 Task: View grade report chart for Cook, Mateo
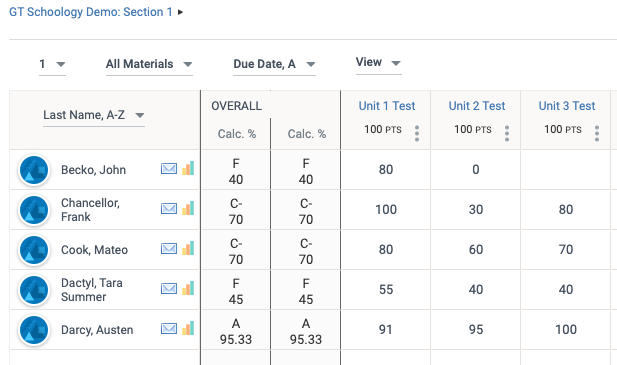188,248
